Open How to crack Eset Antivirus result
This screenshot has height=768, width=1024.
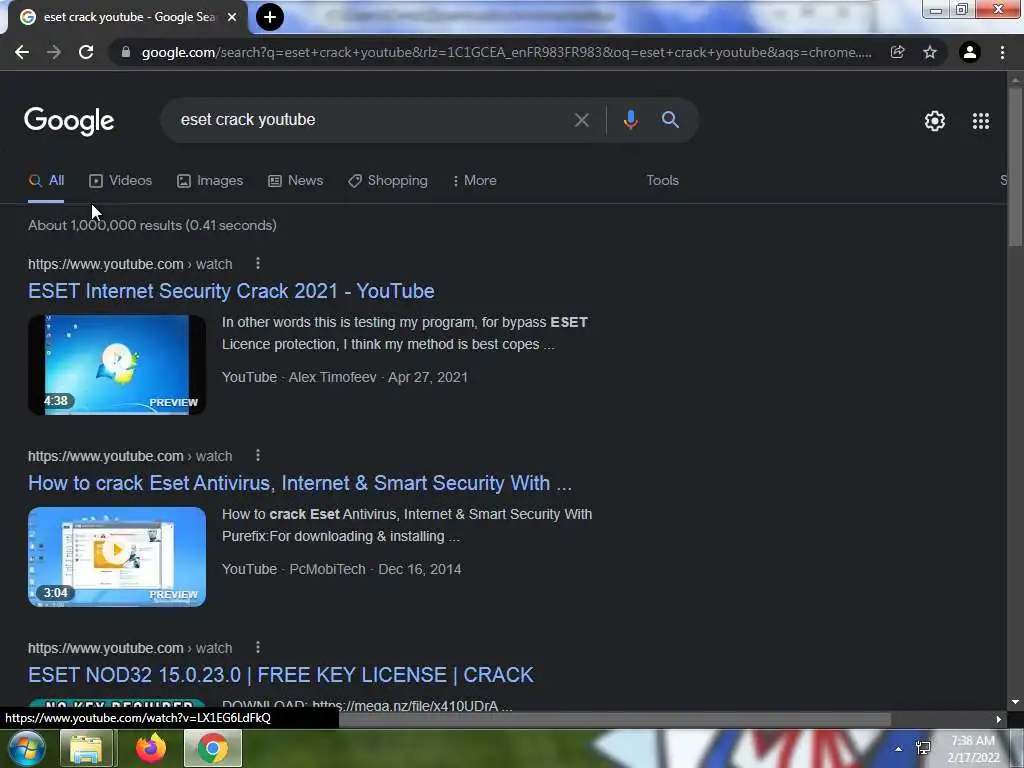pyautogui.click(x=300, y=483)
